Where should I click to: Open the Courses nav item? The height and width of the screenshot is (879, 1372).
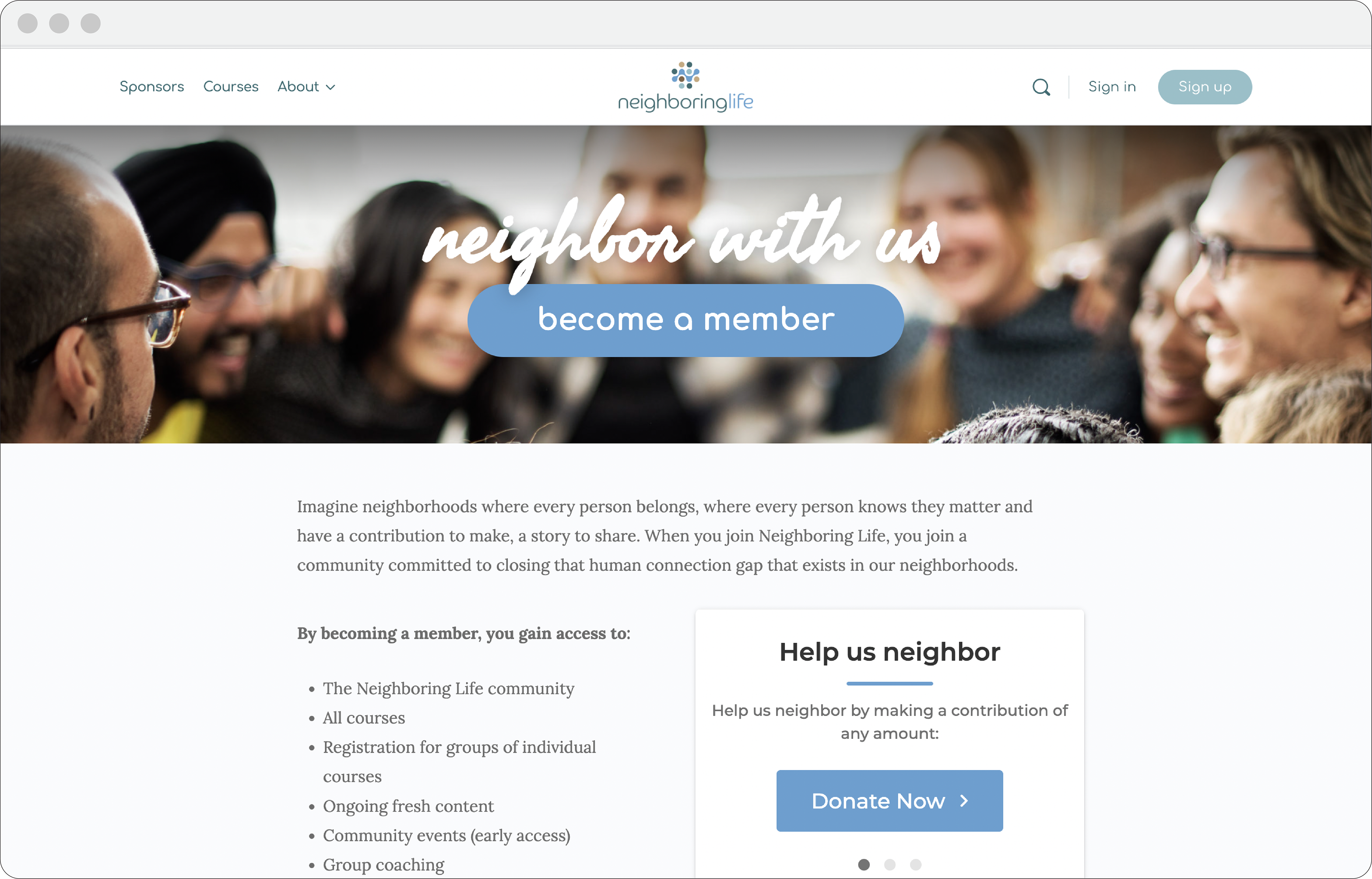point(230,87)
